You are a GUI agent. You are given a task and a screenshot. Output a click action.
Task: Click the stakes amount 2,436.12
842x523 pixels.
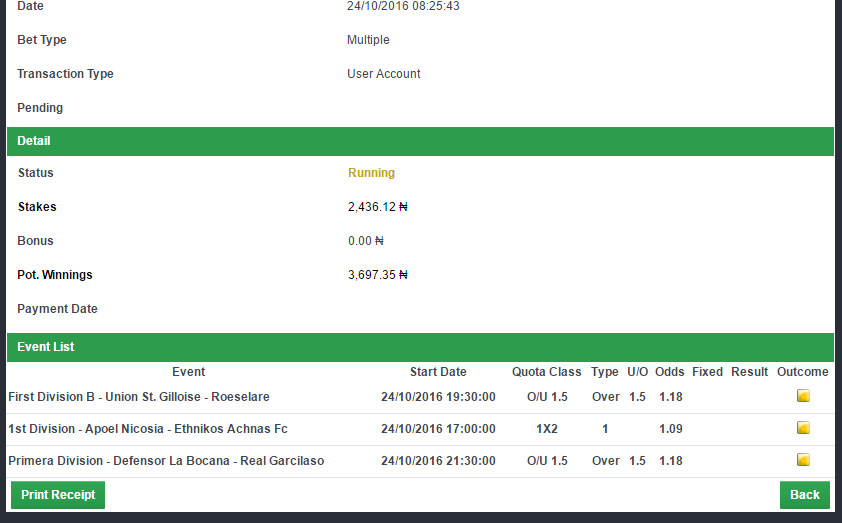pos(378,207)
